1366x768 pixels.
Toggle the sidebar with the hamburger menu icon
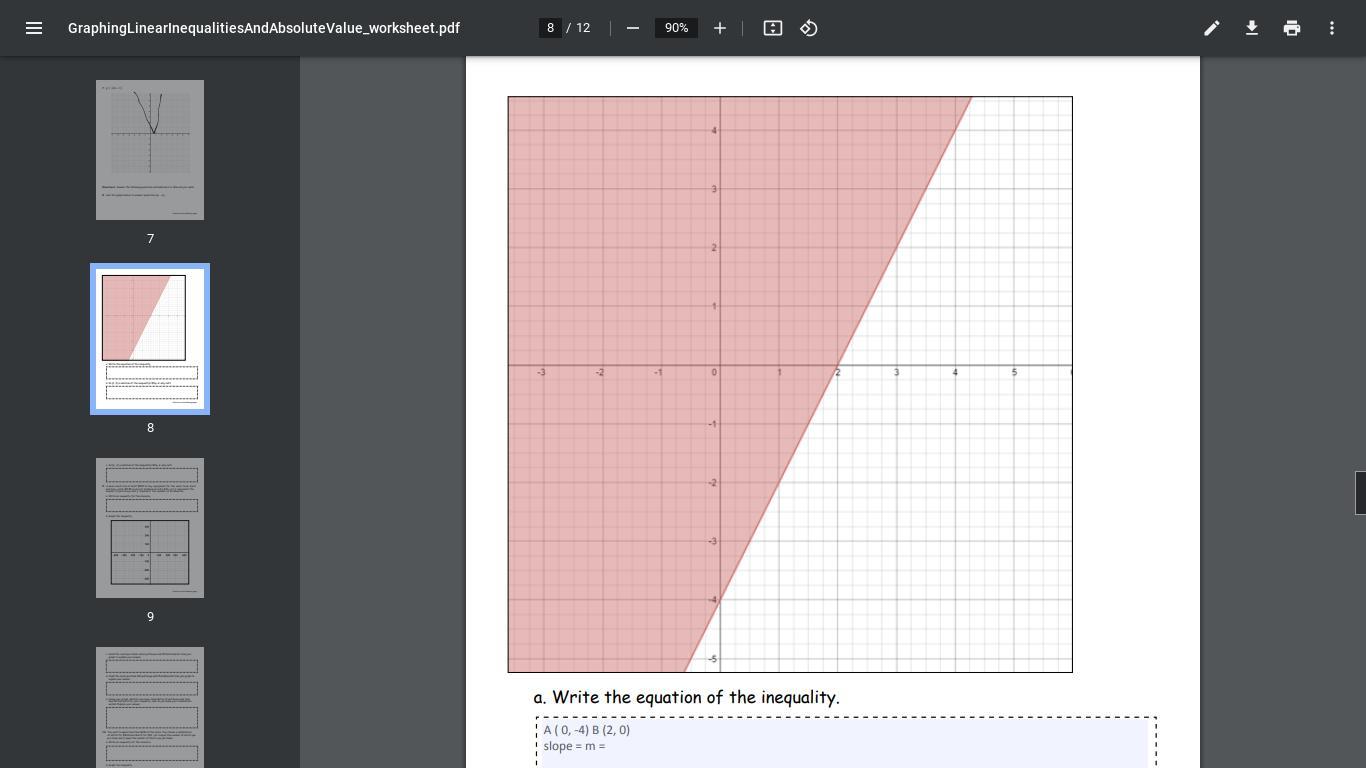click(x=34, y=28)
